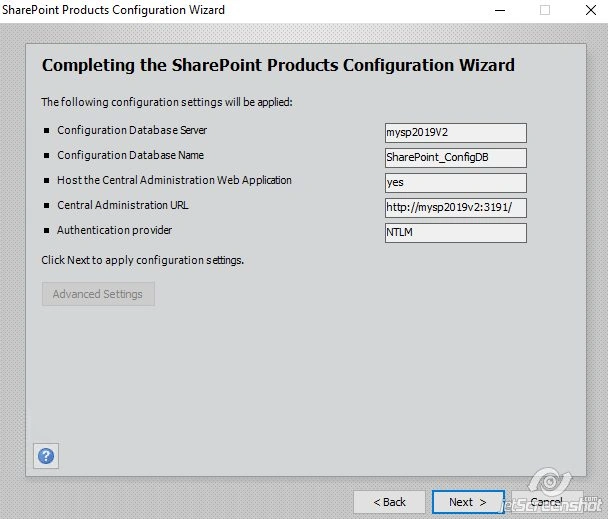Viewport: 608px width, 519px height.
Task: Click the Central Administration URL field
Action: pos(456,208)
